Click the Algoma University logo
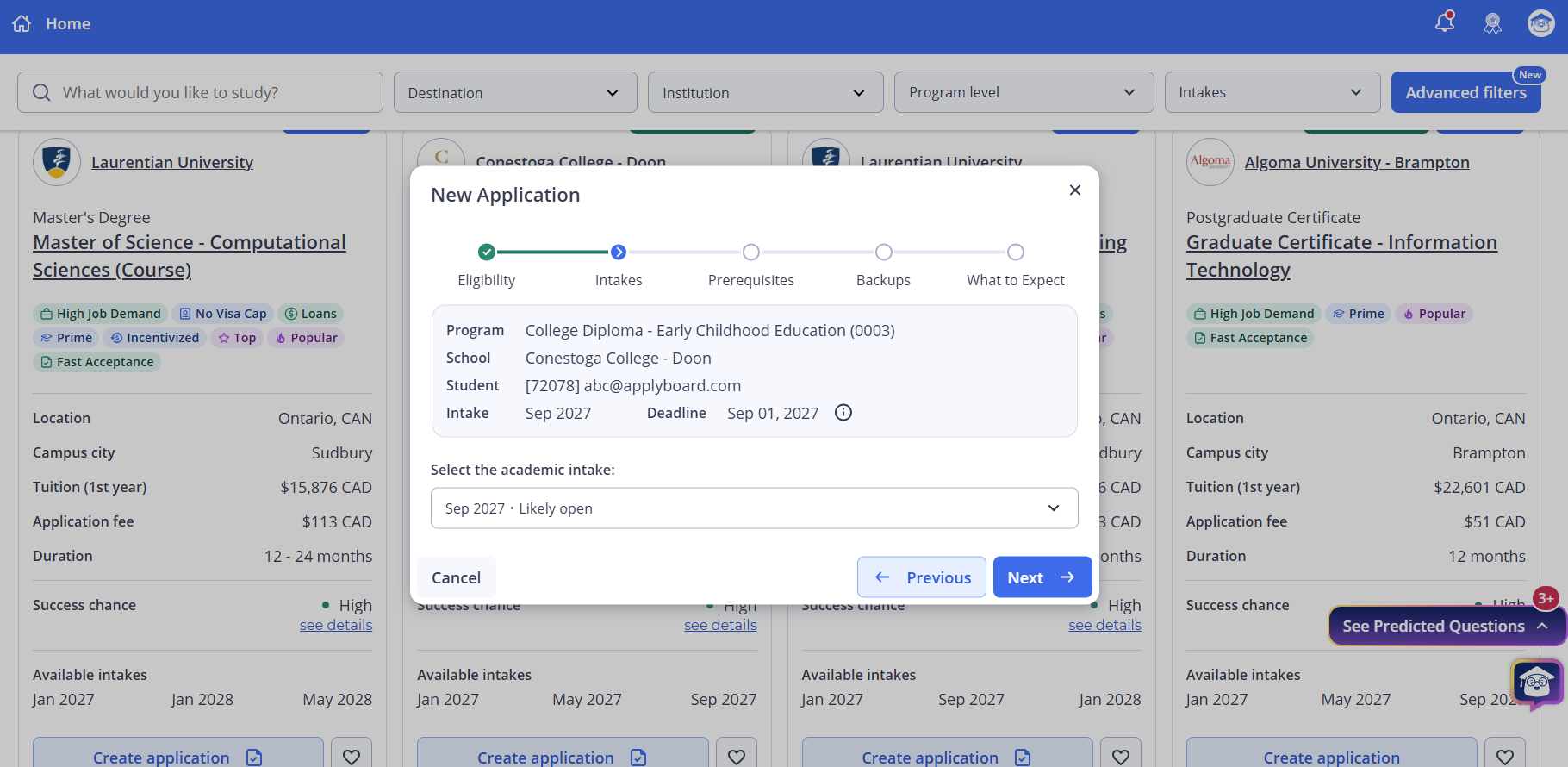1568x767 pixels. 1210,162
